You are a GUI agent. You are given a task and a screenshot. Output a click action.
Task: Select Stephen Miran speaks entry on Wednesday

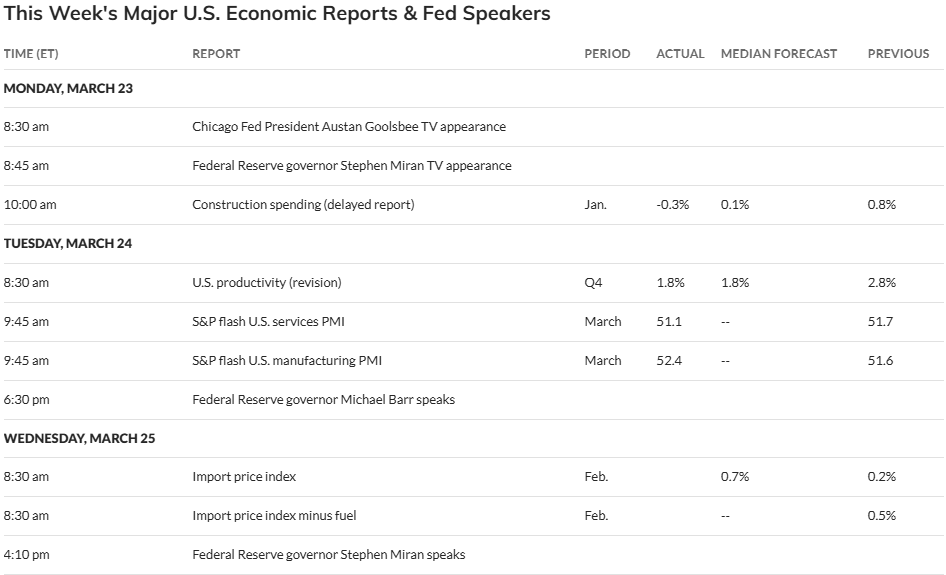(x=328, y=555)
